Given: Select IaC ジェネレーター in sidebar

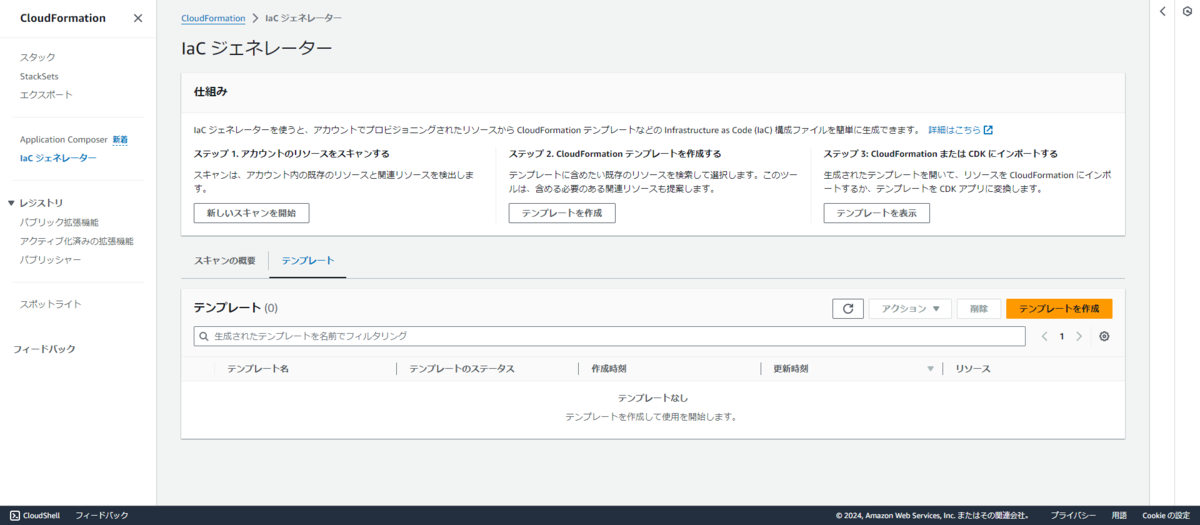Looking at the screenshot, I should click(x=58, y=158).
